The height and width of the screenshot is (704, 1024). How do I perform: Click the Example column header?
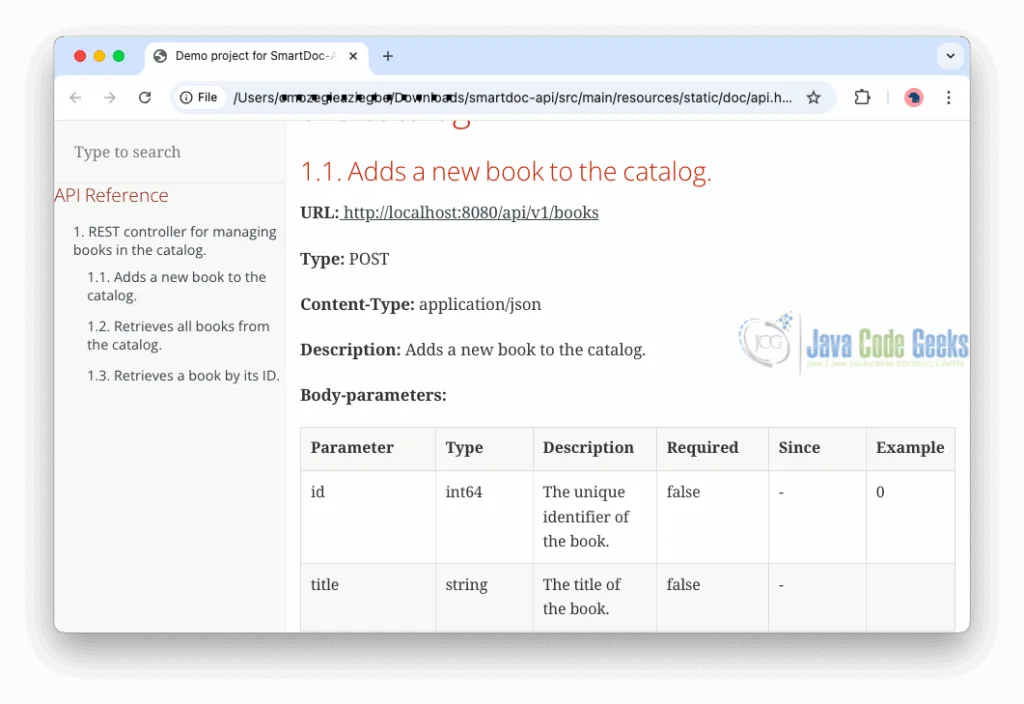coord(910,447)
